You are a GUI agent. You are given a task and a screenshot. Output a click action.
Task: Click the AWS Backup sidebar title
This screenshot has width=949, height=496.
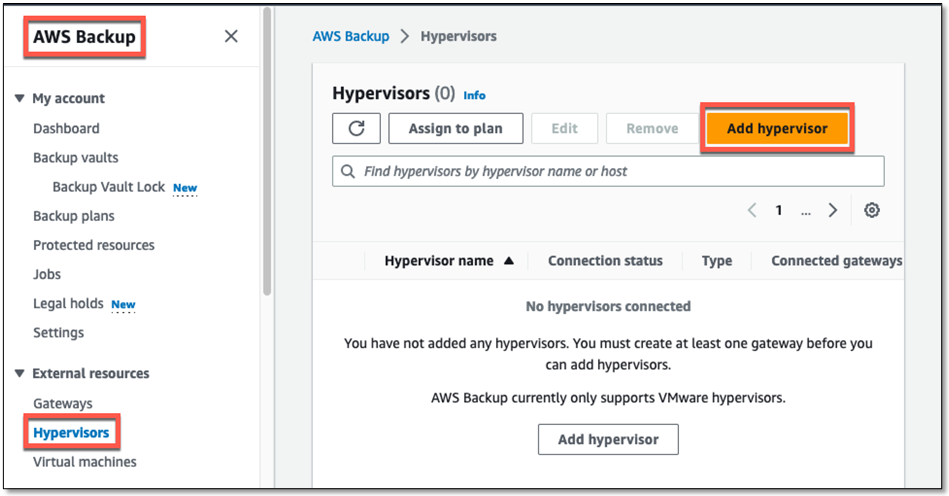click(84, 36)
